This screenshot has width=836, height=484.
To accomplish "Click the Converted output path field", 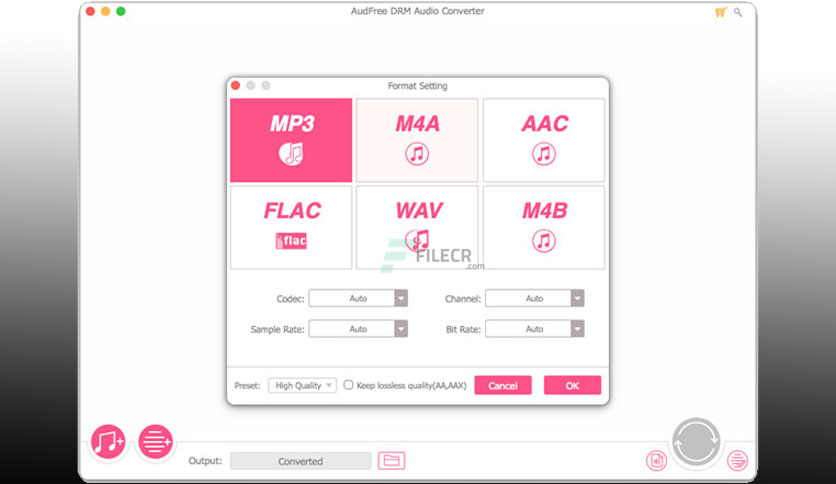I will click(301, 461).
